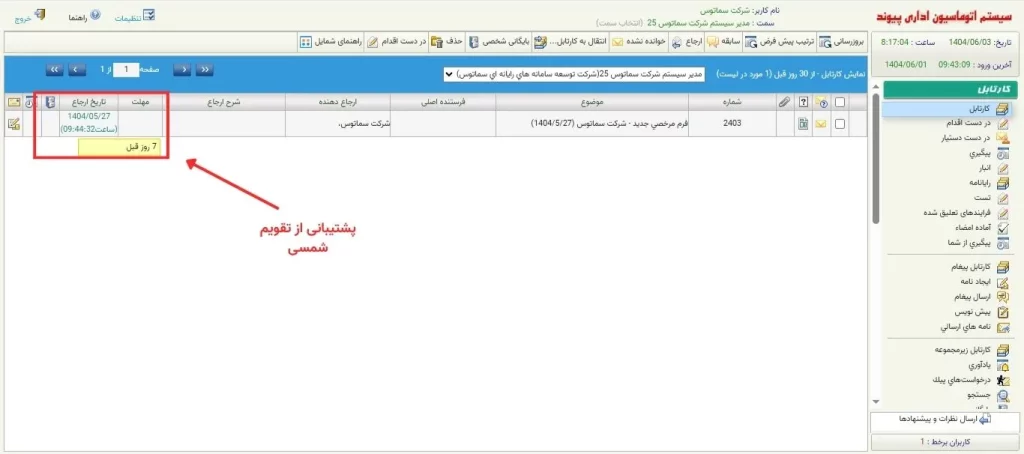
Task: Open بایگانی شخصی personal archive
Action: coord(499,42)
